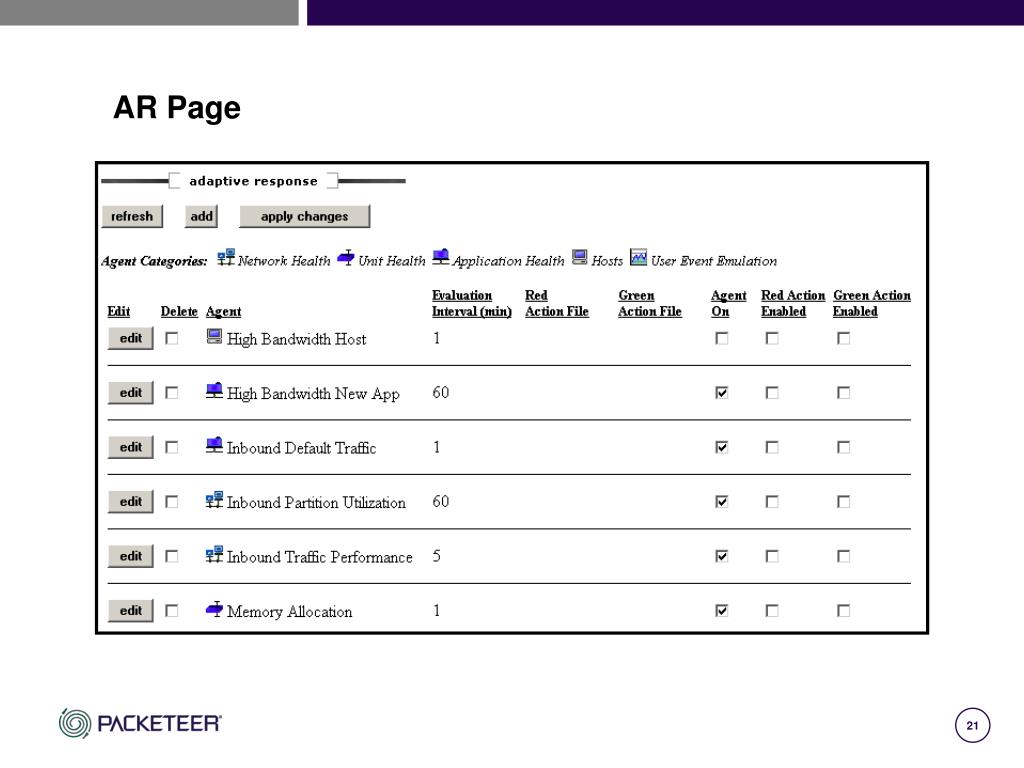1024x768 pixels.
Task: Disable Agent On for Memory Allocation
Action: click(722, 611)
